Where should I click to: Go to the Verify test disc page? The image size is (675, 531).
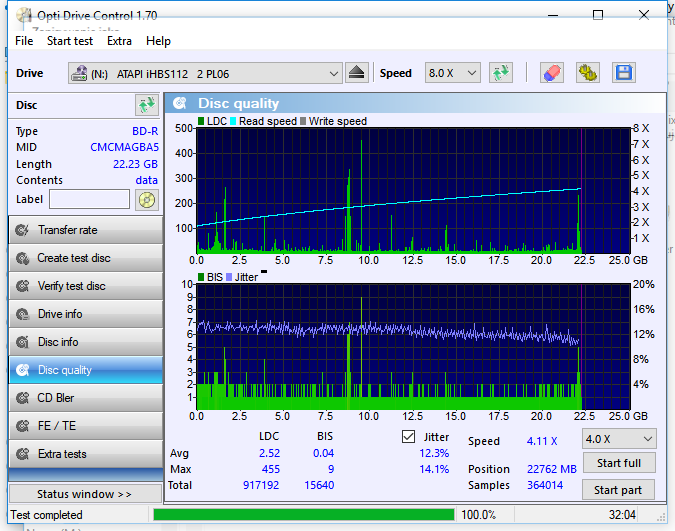point(86,286)
